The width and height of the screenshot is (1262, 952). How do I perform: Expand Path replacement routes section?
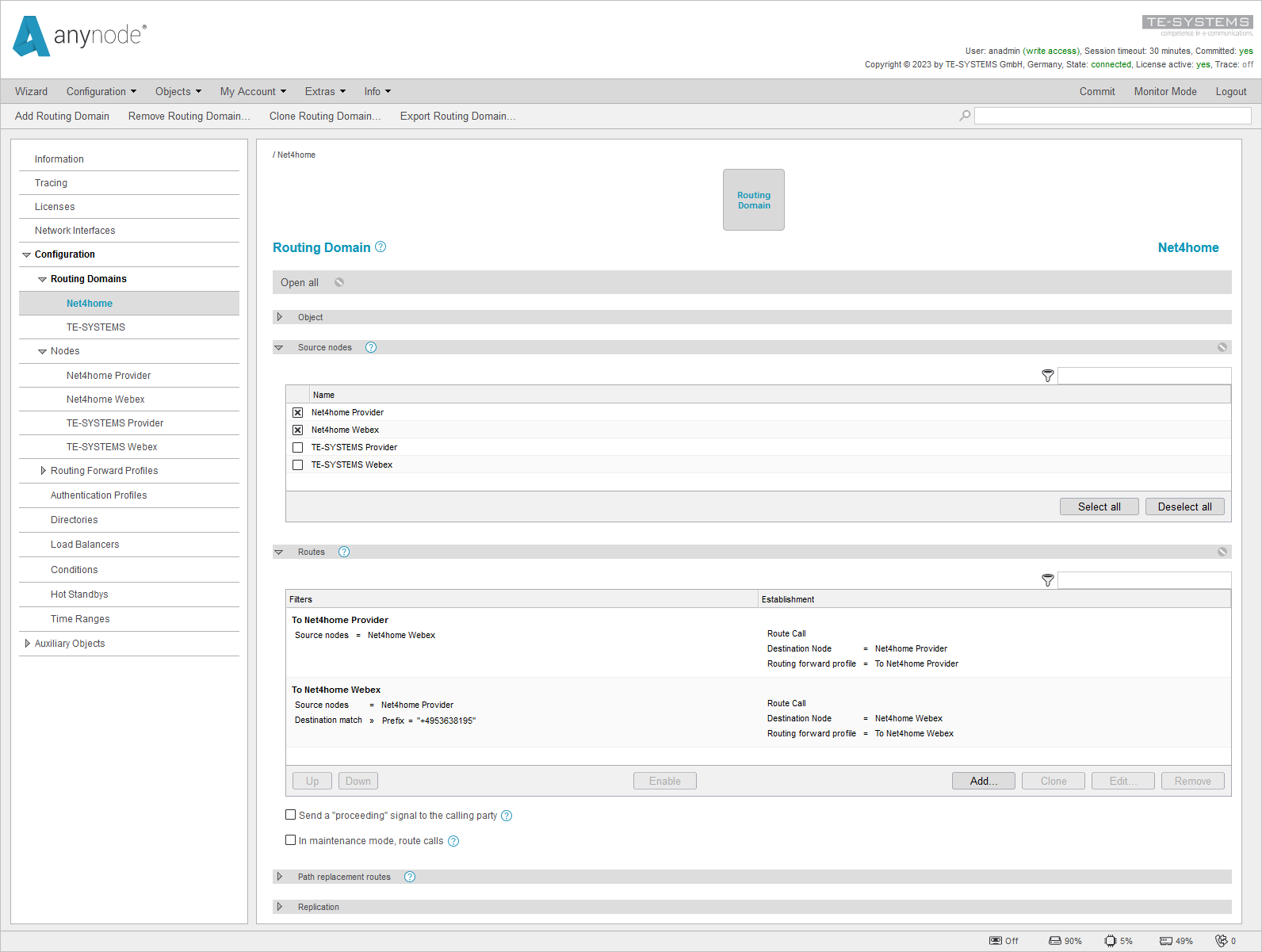click(x=279, y=877)
